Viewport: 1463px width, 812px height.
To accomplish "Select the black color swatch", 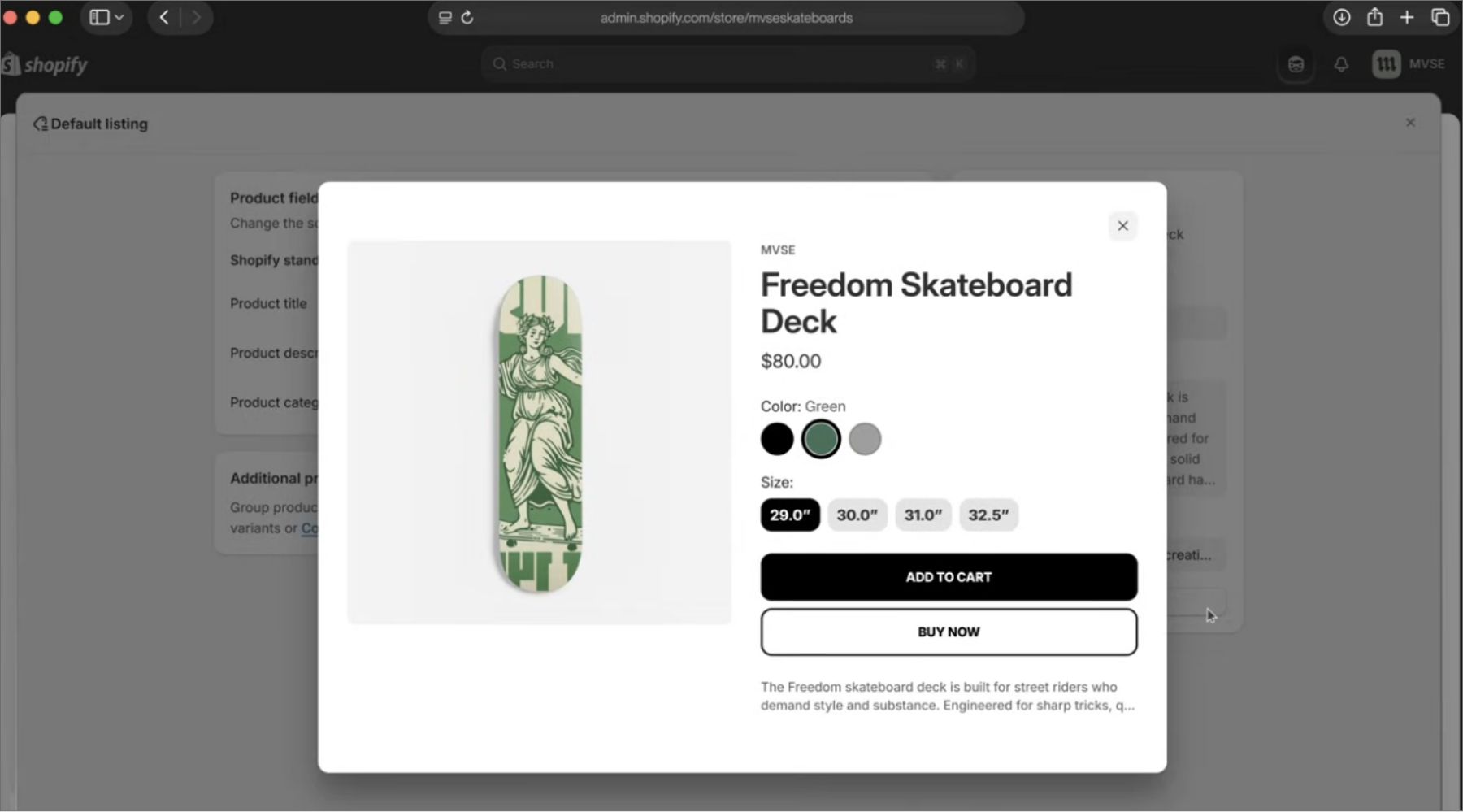I will pos(777,440).
